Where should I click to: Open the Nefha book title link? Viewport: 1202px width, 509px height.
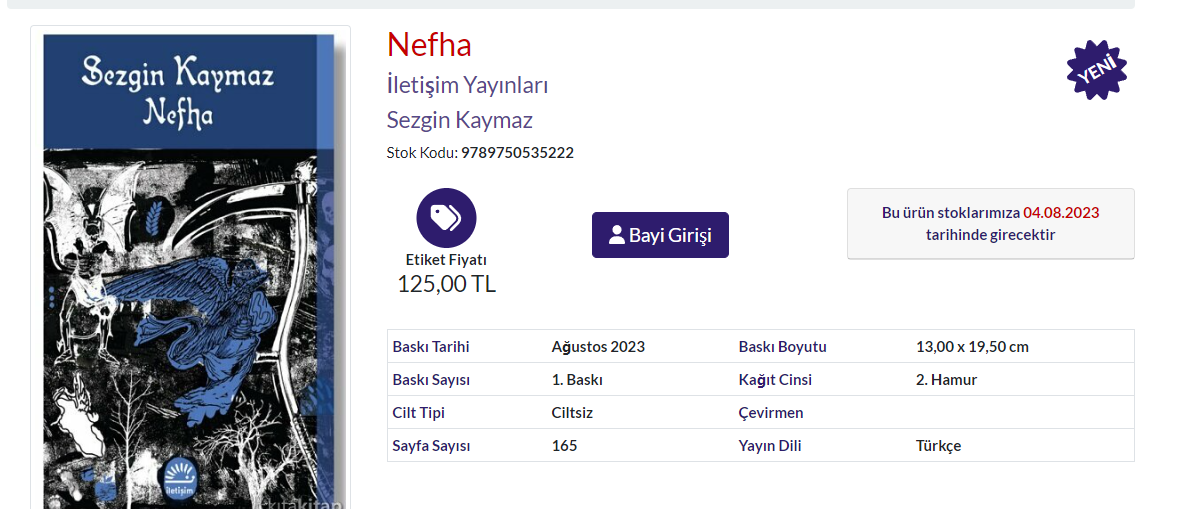(429, 45)
